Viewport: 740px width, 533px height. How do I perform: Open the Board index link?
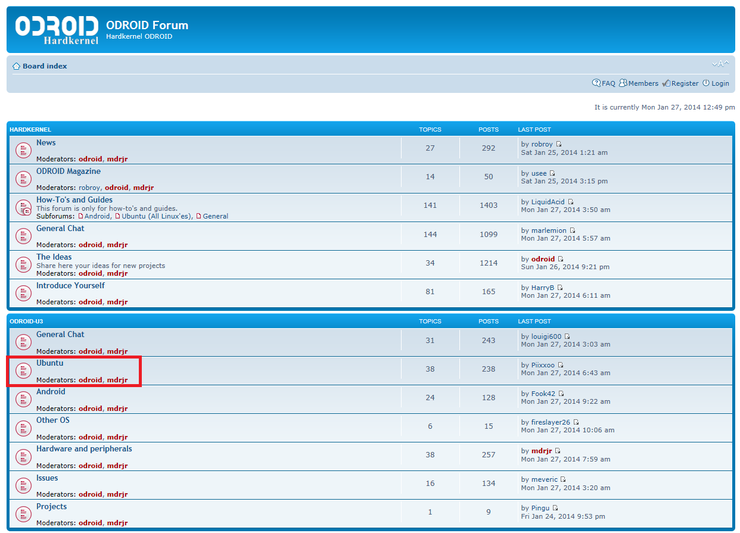pyautogui.click(x=45, y=66)
